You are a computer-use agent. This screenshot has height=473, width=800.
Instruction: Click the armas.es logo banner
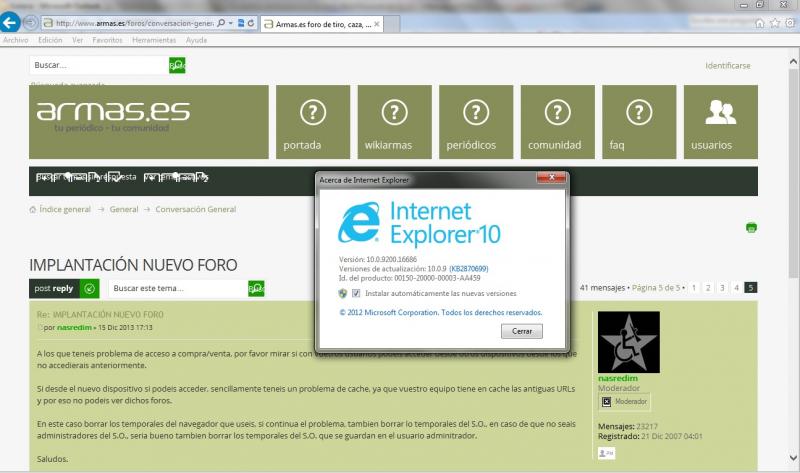tap(148, 122)
